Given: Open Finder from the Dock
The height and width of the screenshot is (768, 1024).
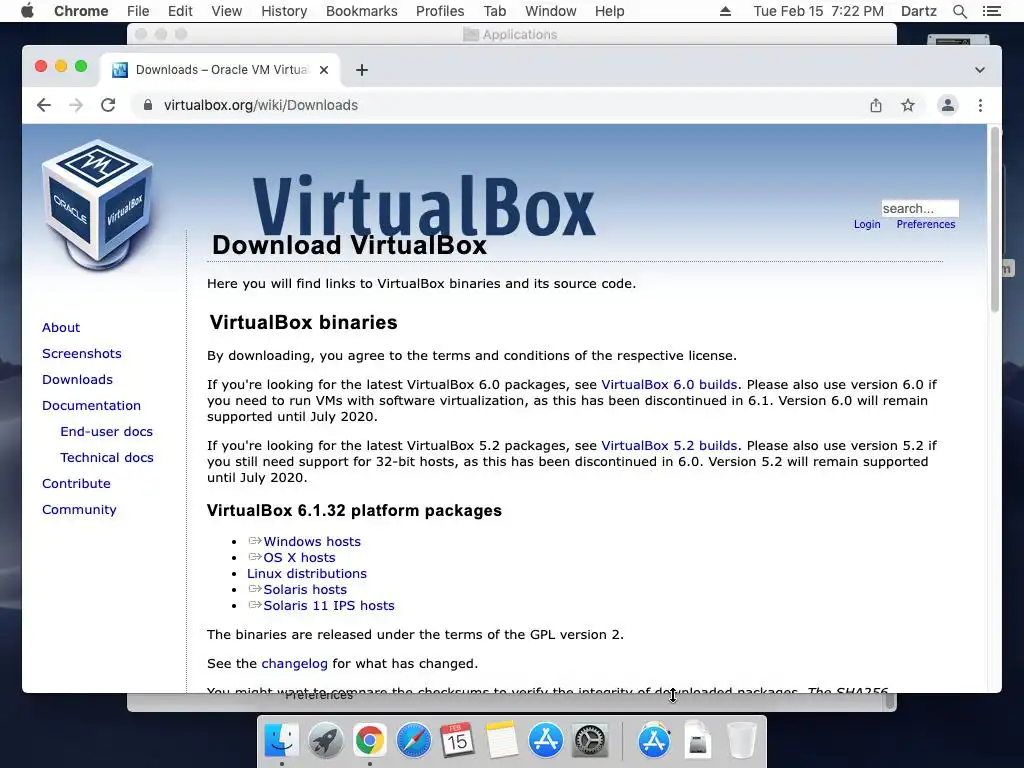Looking at the screenshot, I should [x=281, y=740].
